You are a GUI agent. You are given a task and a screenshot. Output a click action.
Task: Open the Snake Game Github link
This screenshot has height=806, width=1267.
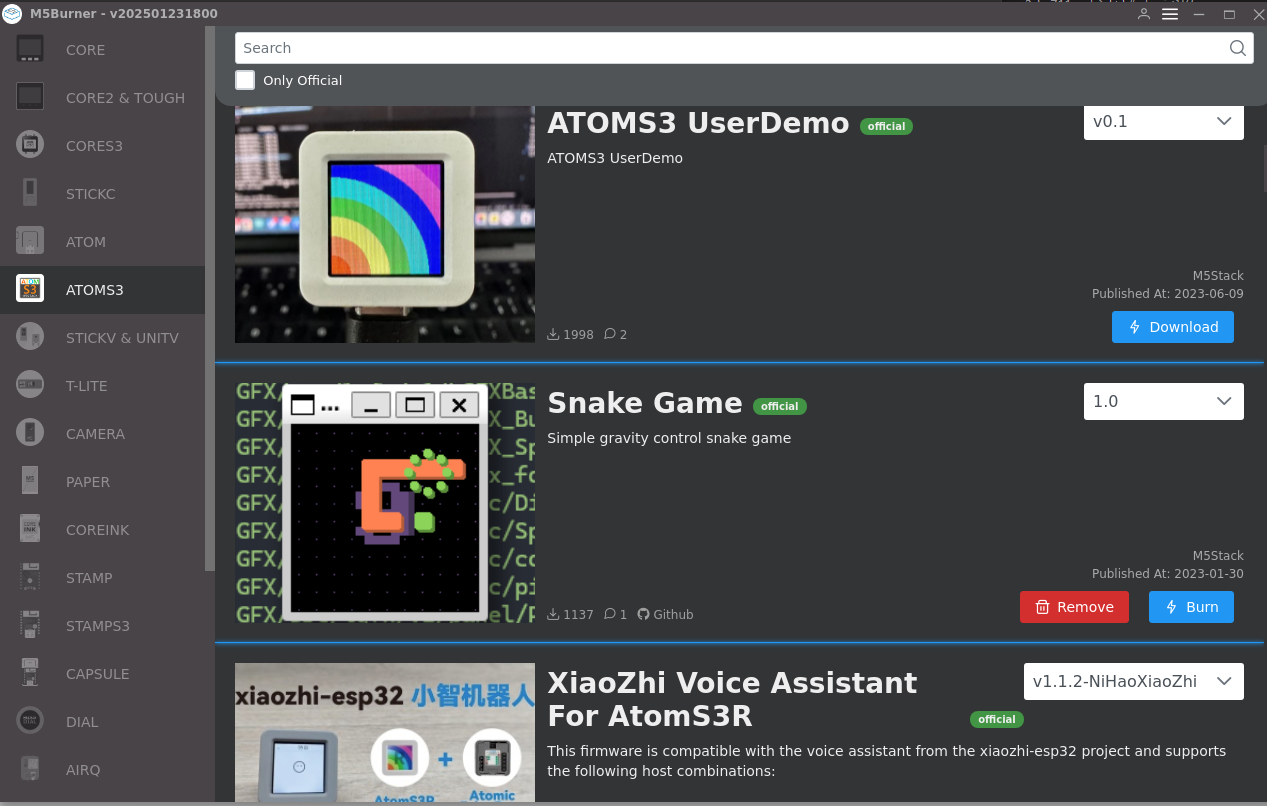tap(665, 614)
